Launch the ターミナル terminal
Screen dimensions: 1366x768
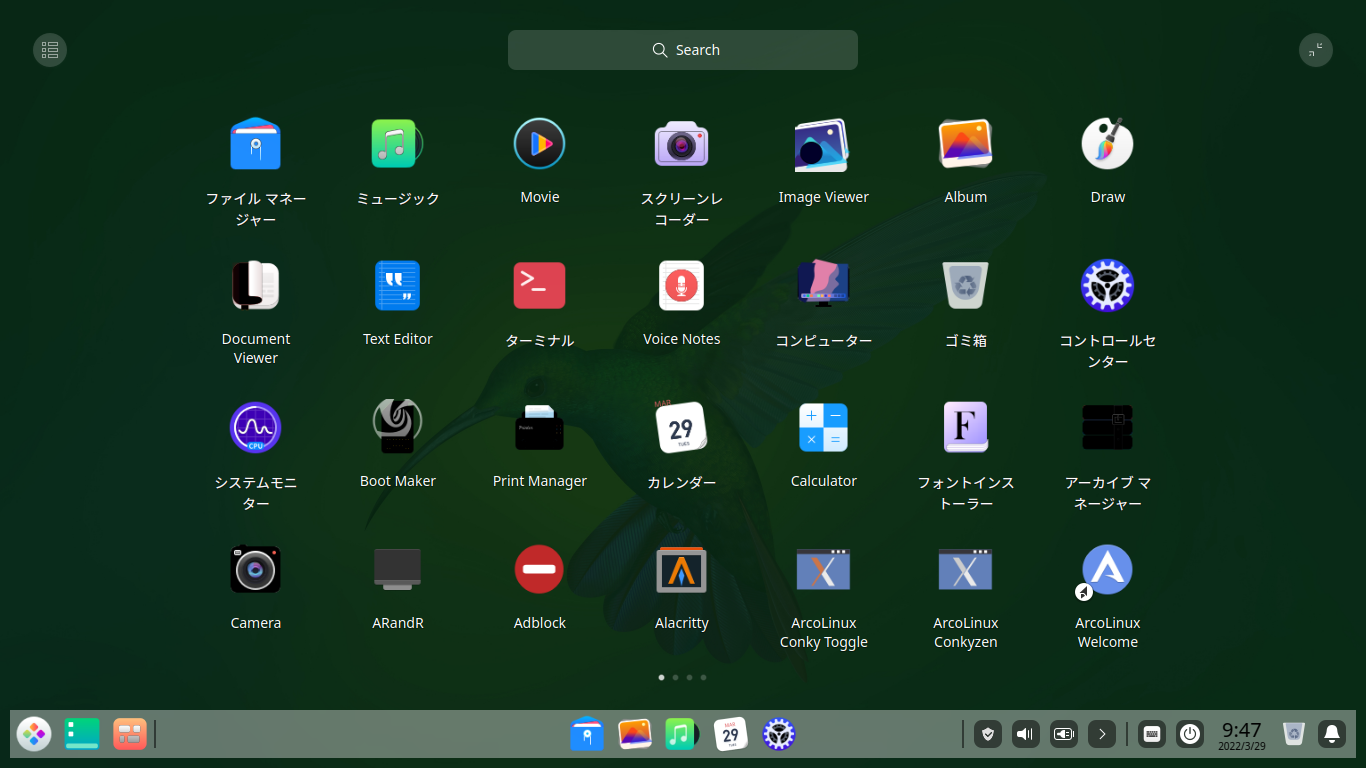[540, 287]
